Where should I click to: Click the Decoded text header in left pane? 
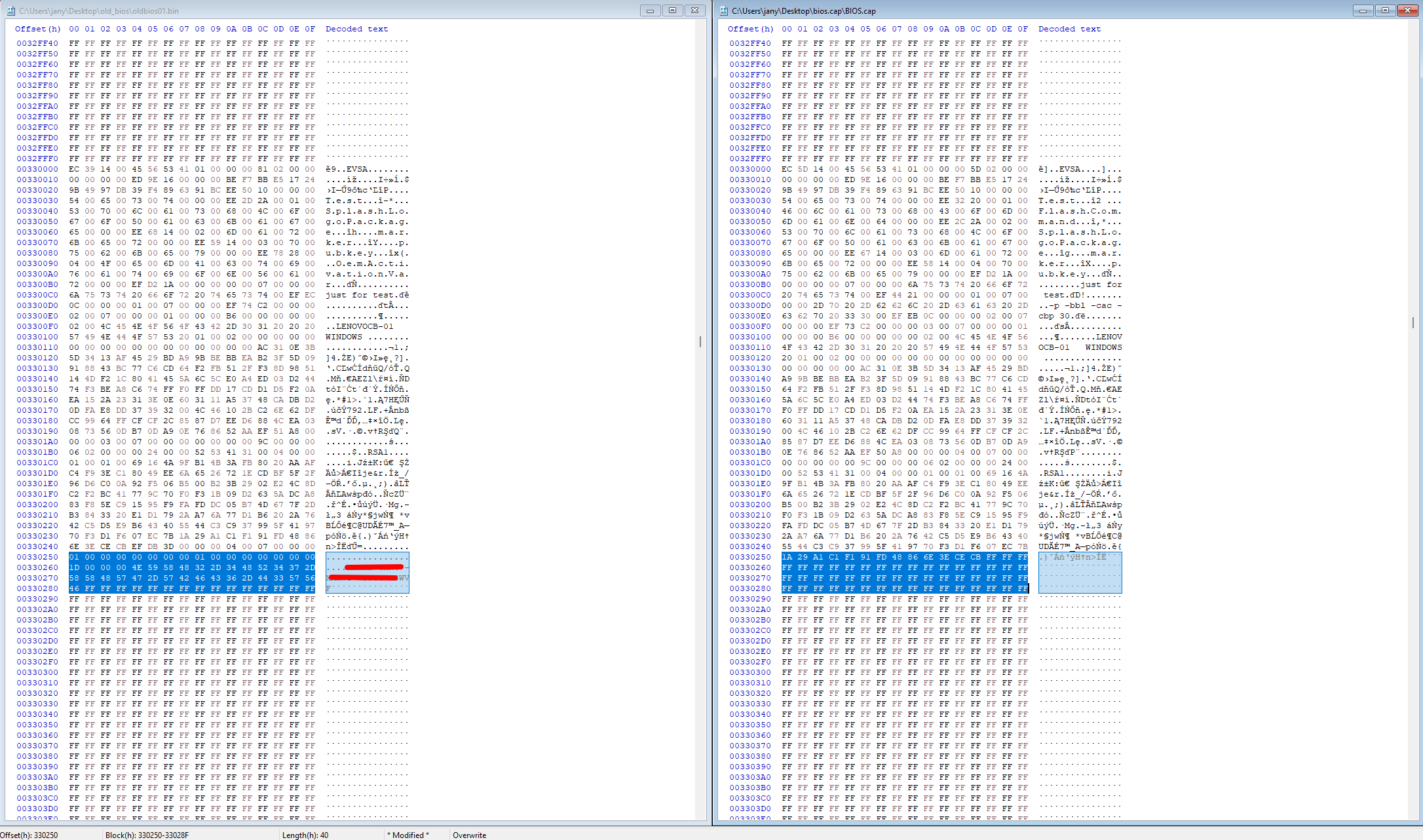pos(356,29)
